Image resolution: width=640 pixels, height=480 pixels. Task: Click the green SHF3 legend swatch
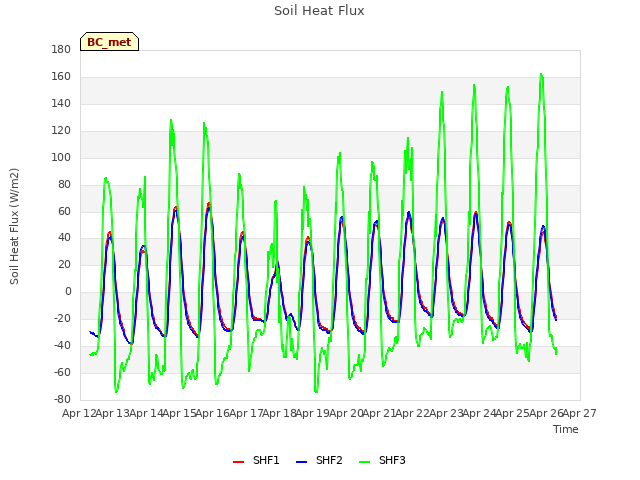click(364, 462)
